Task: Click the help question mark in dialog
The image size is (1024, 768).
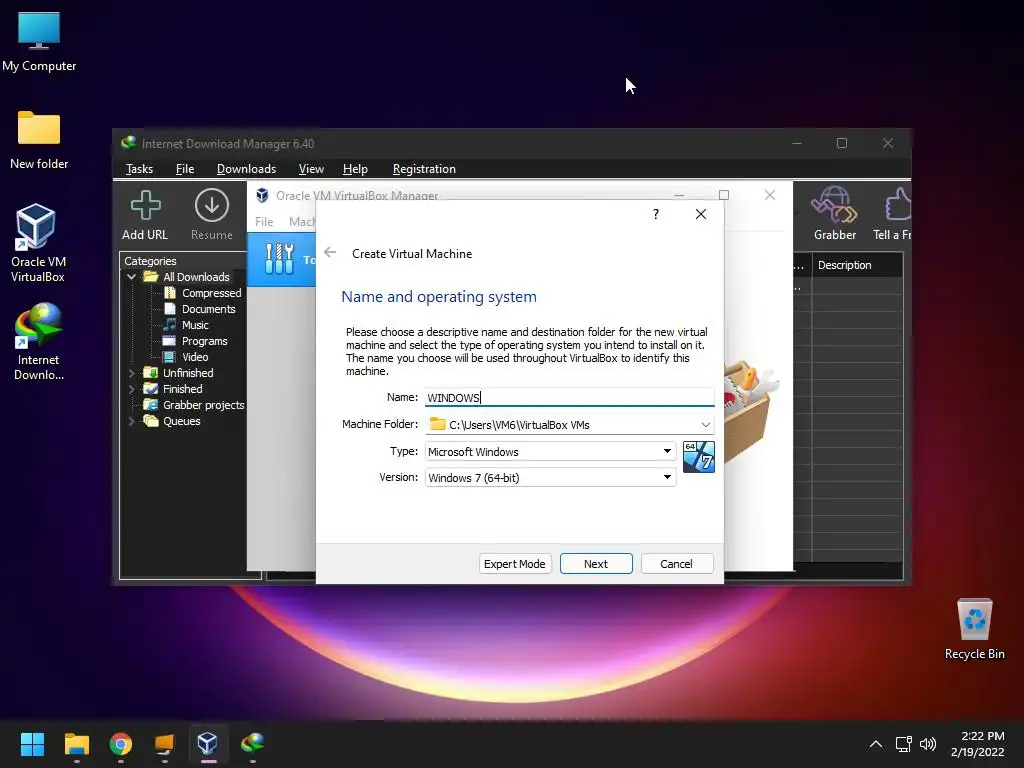Action: pos(656,214)
